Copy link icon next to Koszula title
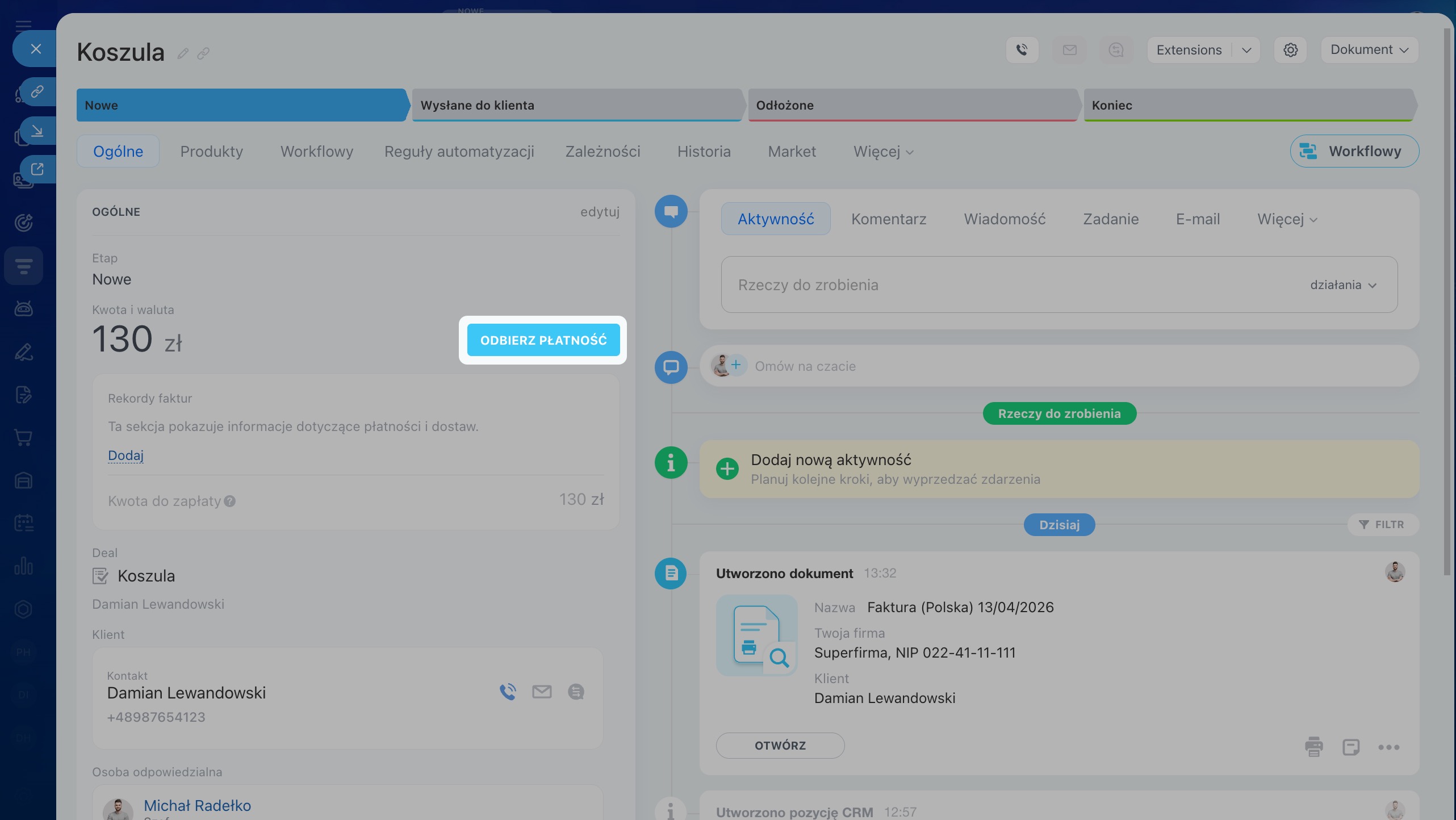Viewport: 1456px width, 820px height. tap(203, 53)
